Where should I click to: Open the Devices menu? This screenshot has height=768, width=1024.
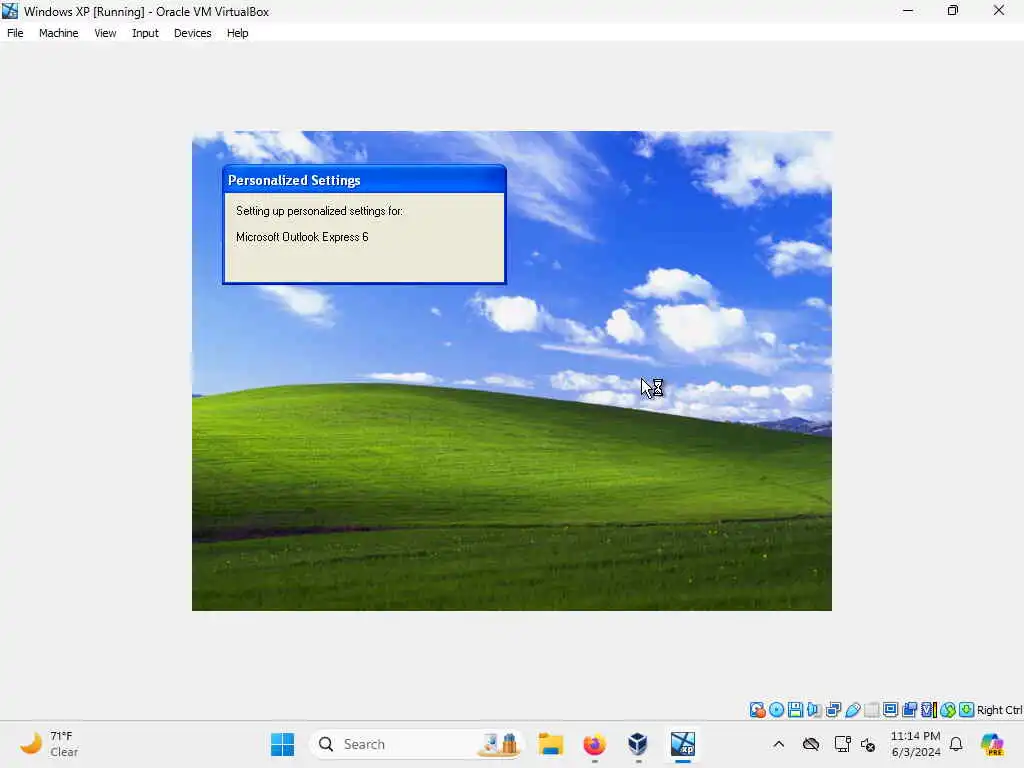tap(193, 33)
